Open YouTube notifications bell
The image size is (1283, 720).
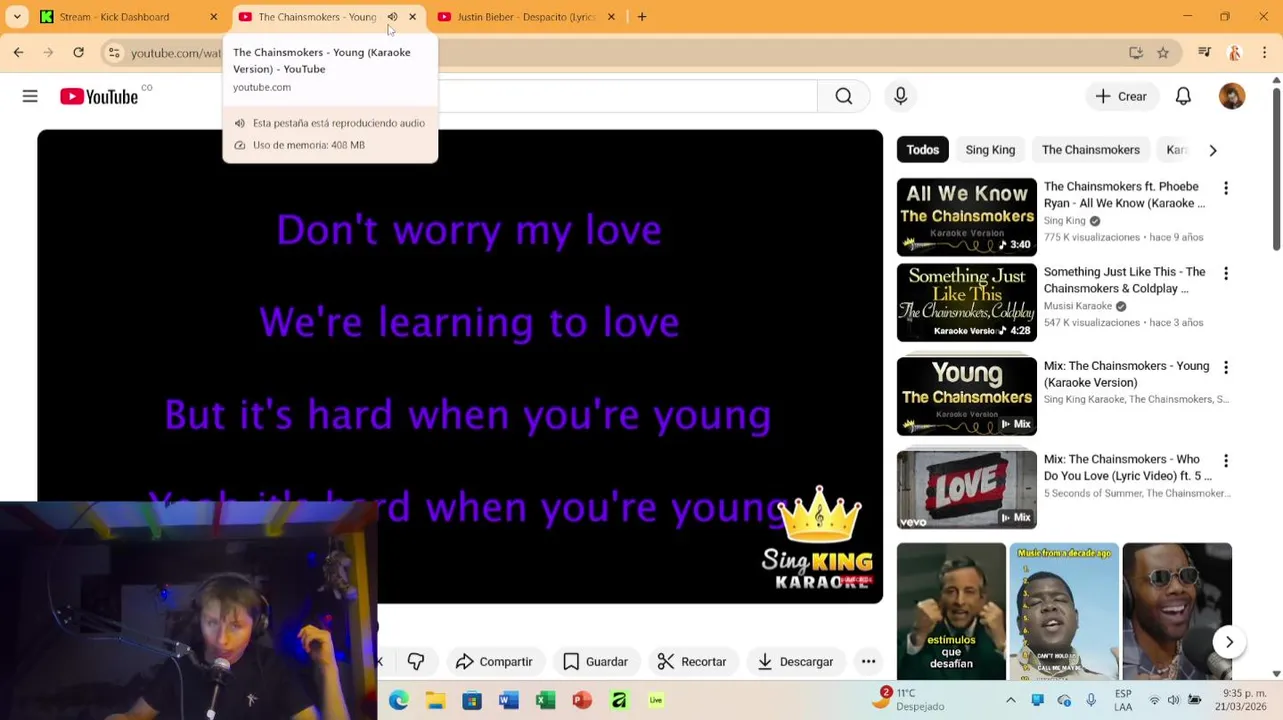click(x=1183, y=96)
